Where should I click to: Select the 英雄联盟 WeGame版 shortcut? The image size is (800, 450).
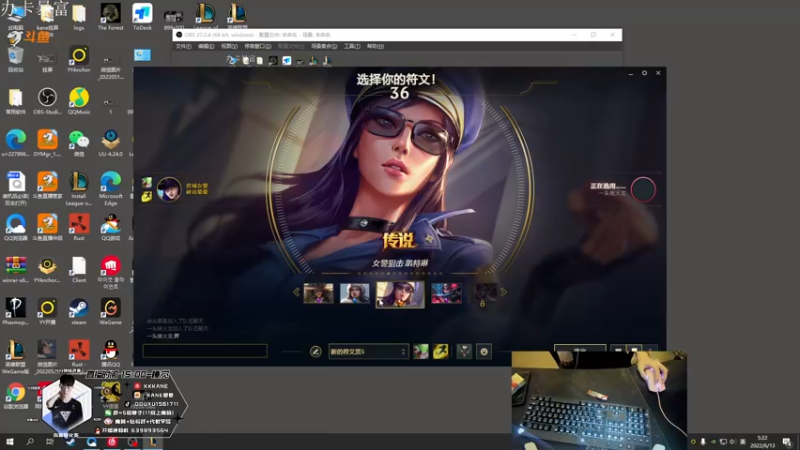15,357
